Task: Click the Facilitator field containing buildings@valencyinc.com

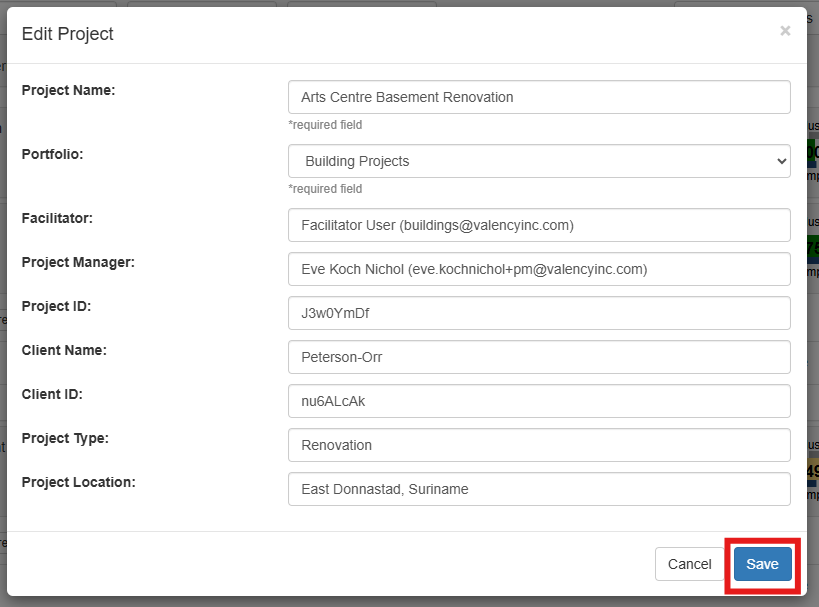Action: pos(539,225)
